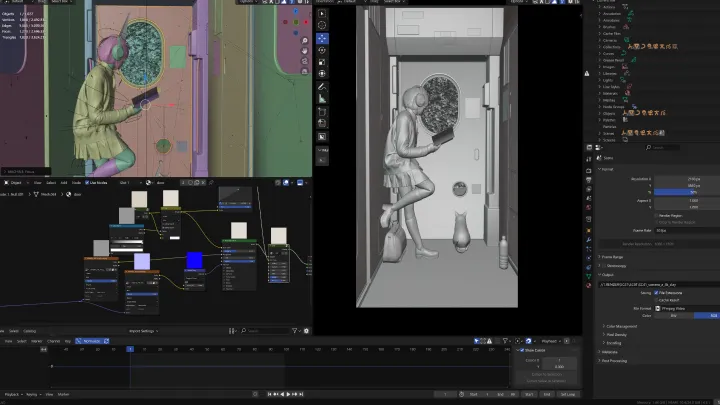The height and width of the screenshot is (405, 720).
Task: Open the Tool properties tab
Action: click(589, 159)
